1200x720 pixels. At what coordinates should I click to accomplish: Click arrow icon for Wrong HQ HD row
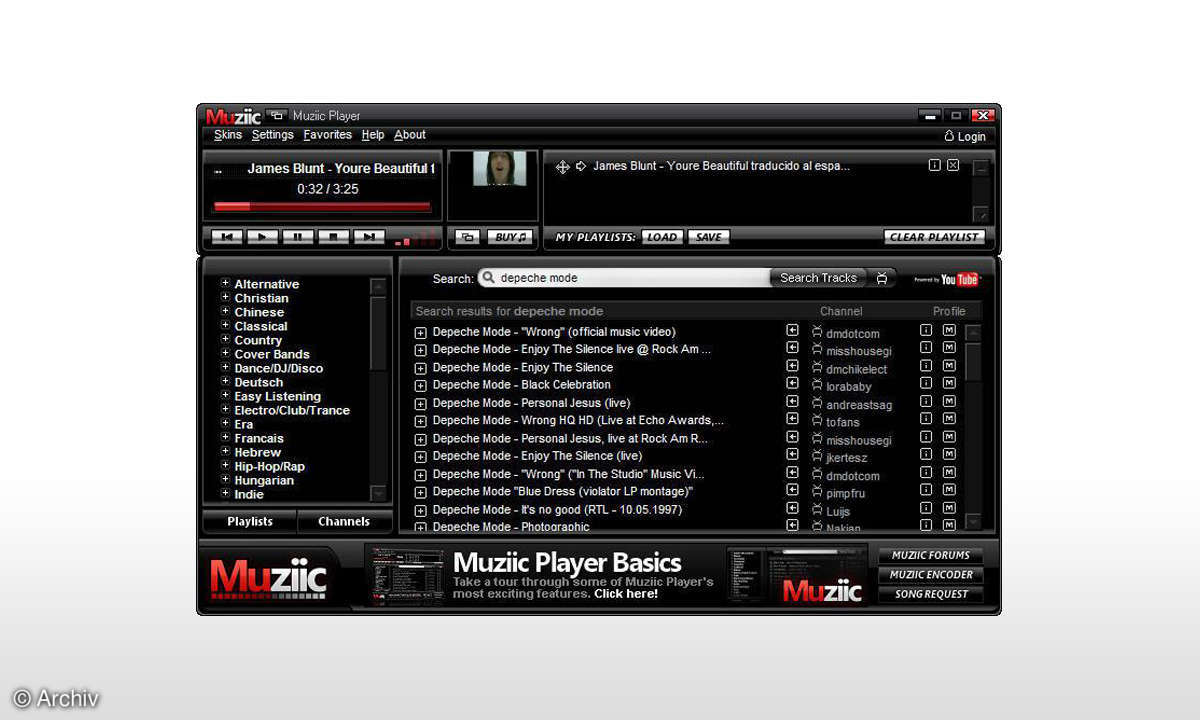tap(792, 419)
